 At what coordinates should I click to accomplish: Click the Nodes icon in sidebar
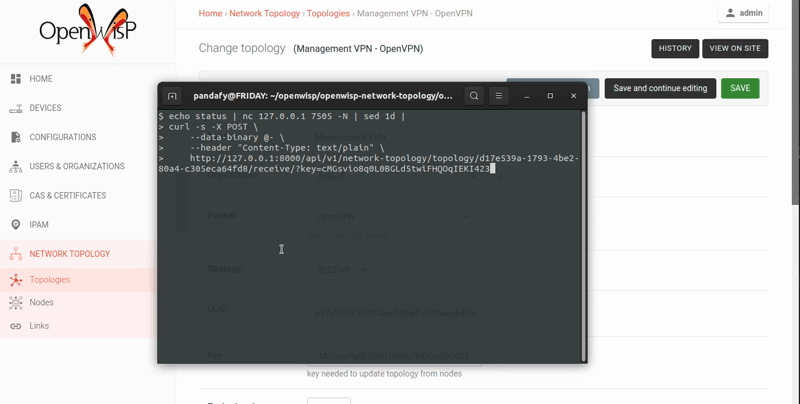pos(16,302)
